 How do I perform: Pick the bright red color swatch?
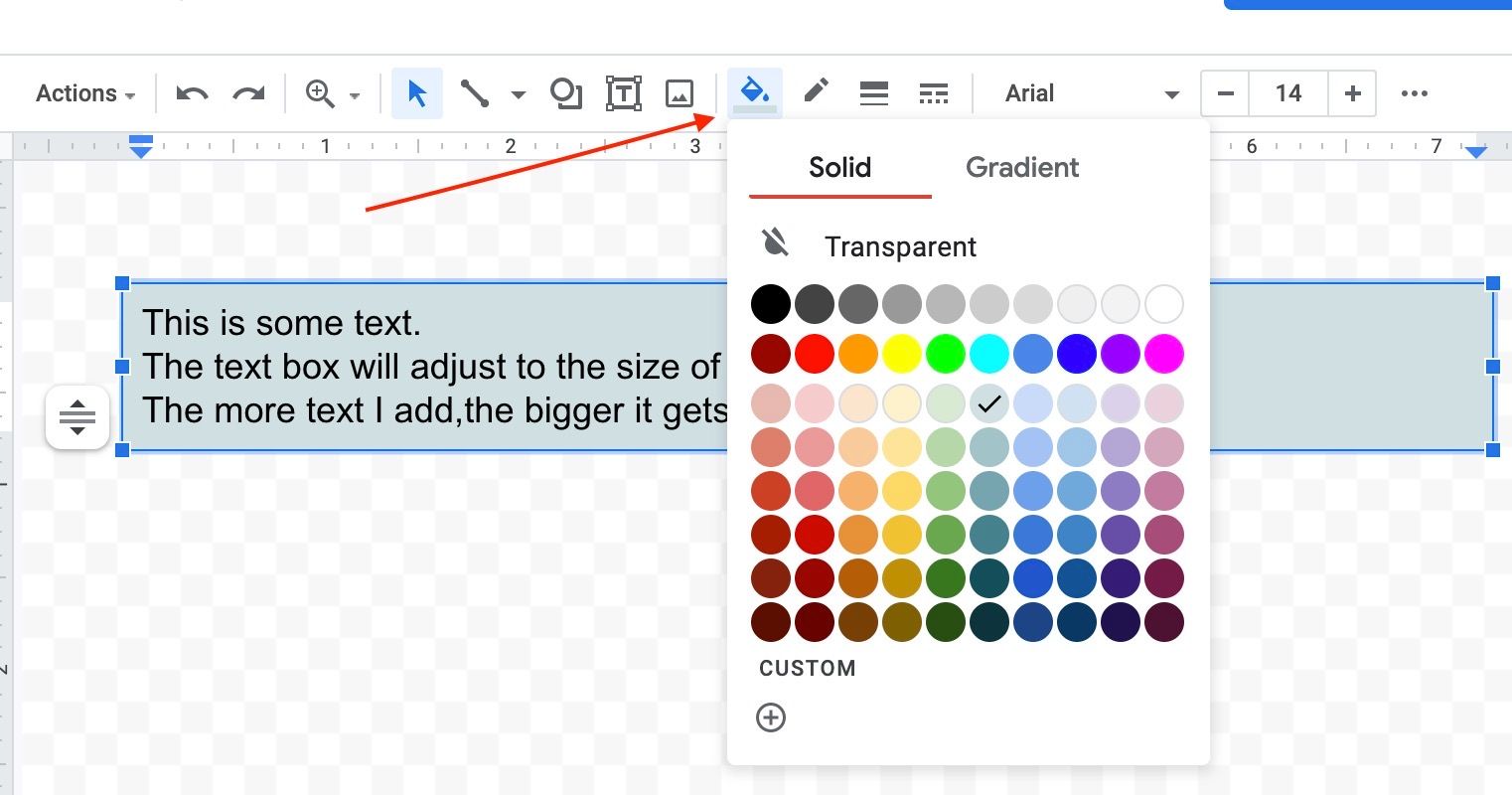click(x=814, y=353)
